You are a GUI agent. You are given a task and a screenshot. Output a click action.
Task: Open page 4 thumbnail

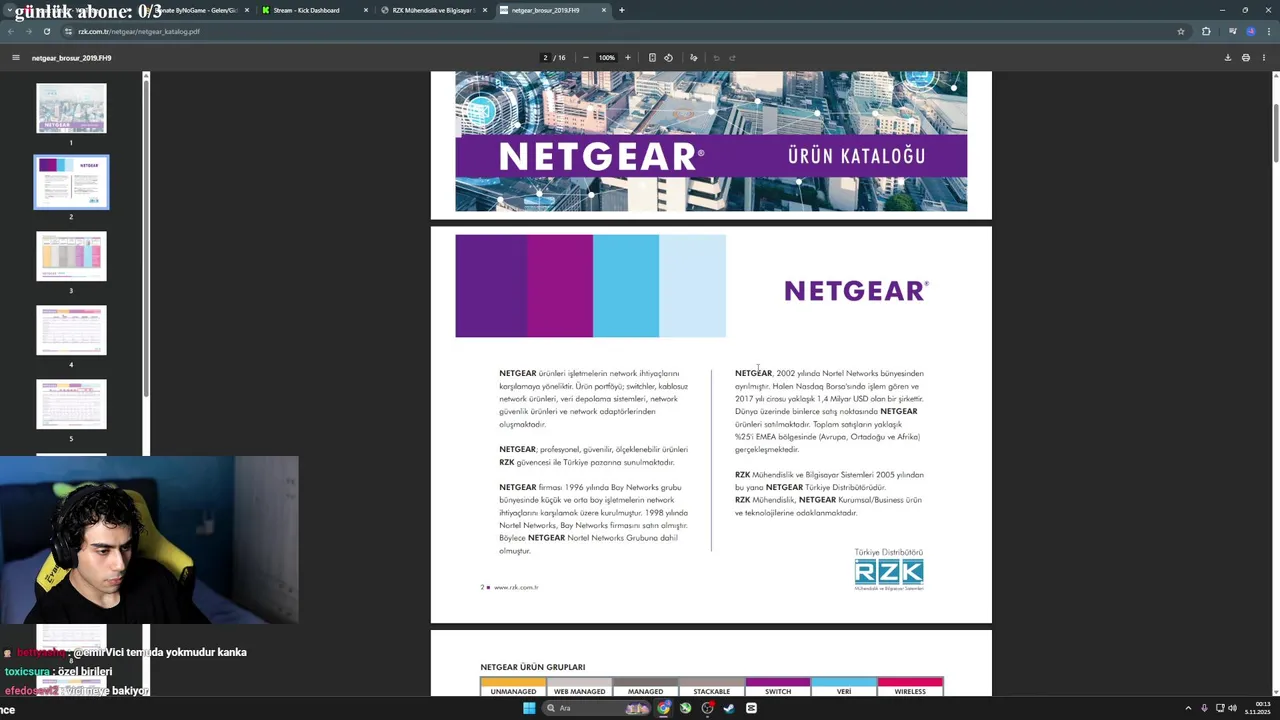(71, 330)
